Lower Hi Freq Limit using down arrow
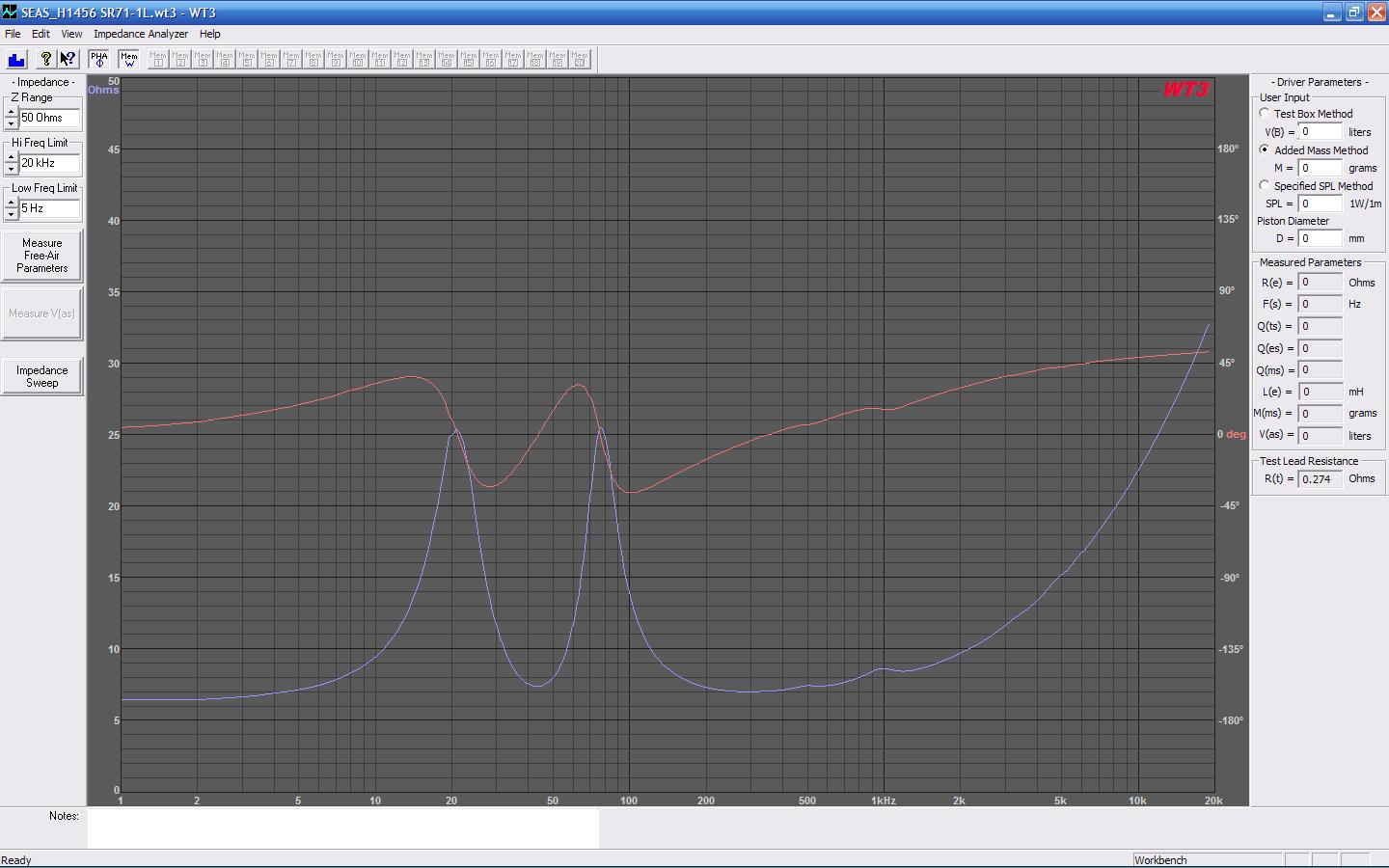Screen dimensions: 1389x868 12,169
